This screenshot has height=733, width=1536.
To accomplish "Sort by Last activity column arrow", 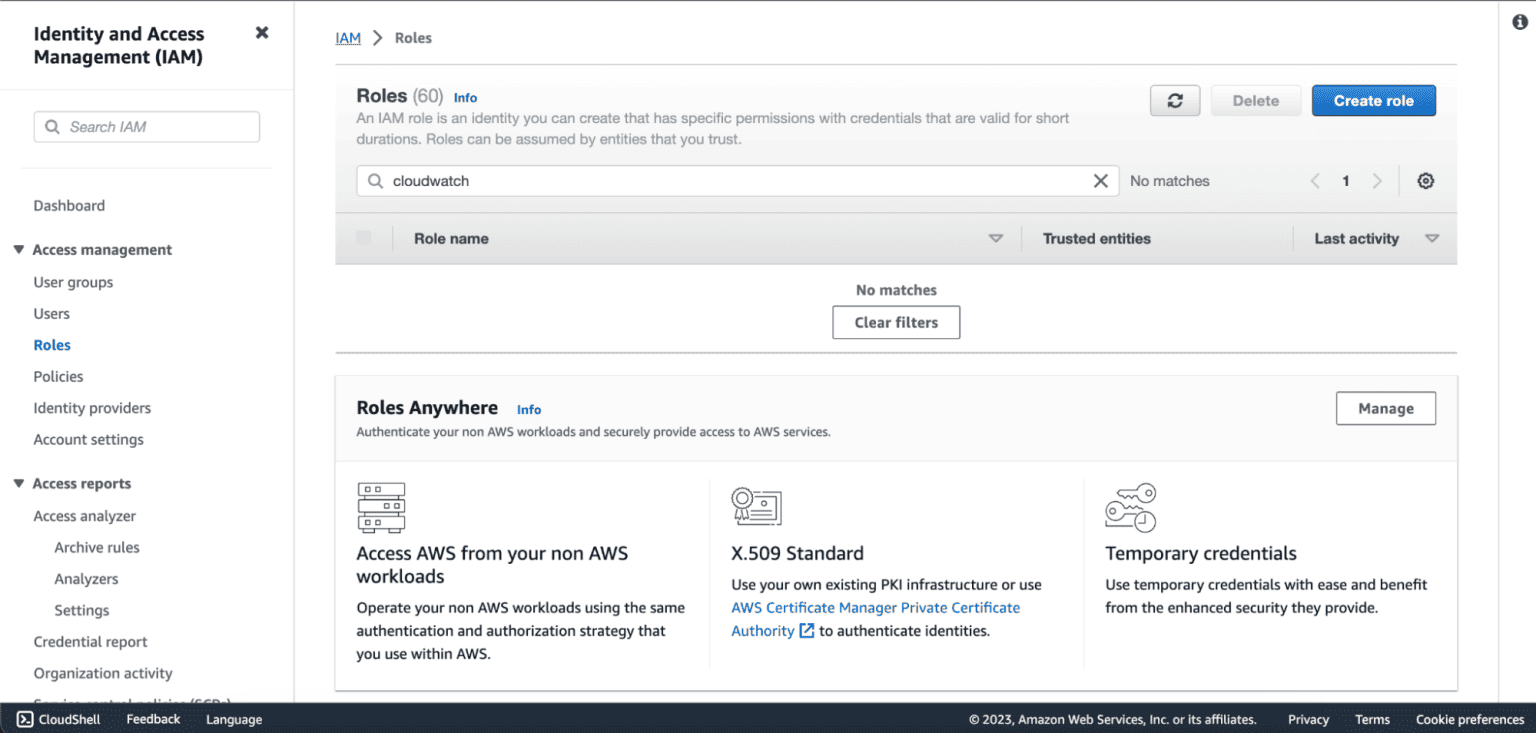I will click(1432, 239).
